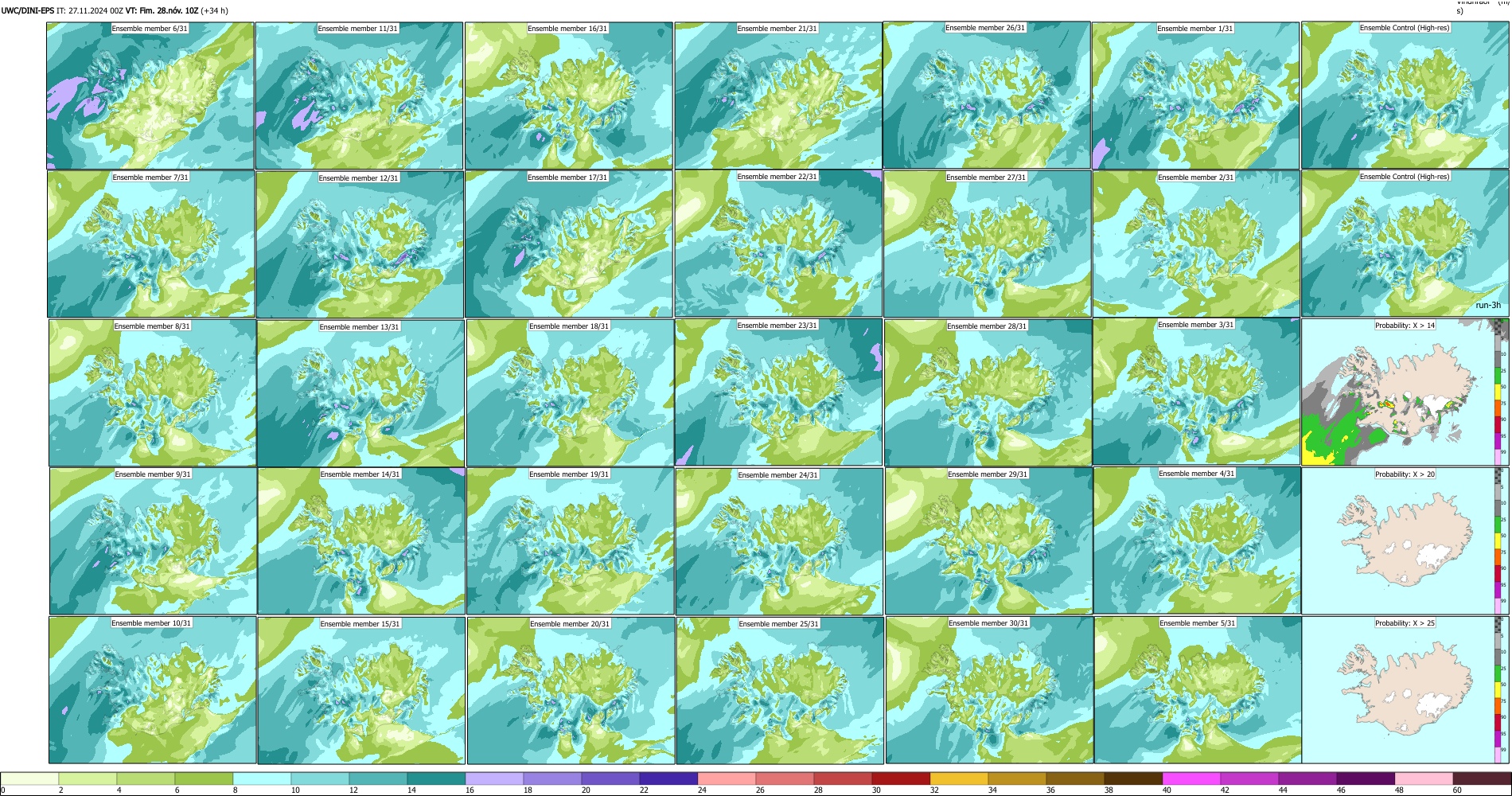The width and height of the screenshot is (1512, 796).
Task: Select the dark brown 38–40 legend swatch
Action: coord(1133,778)
